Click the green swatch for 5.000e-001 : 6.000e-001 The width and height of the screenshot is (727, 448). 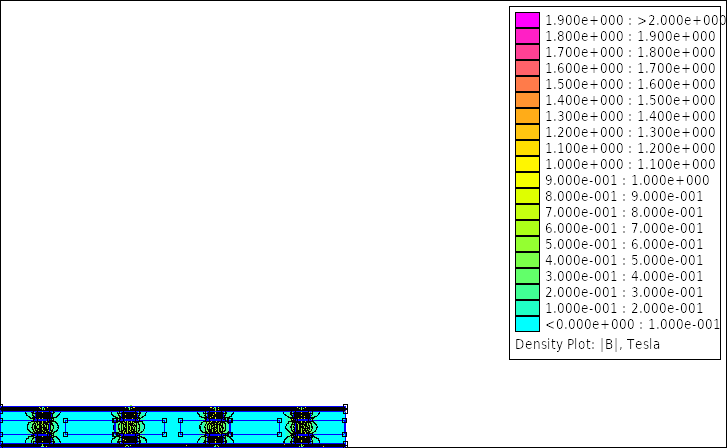point(527,244)
